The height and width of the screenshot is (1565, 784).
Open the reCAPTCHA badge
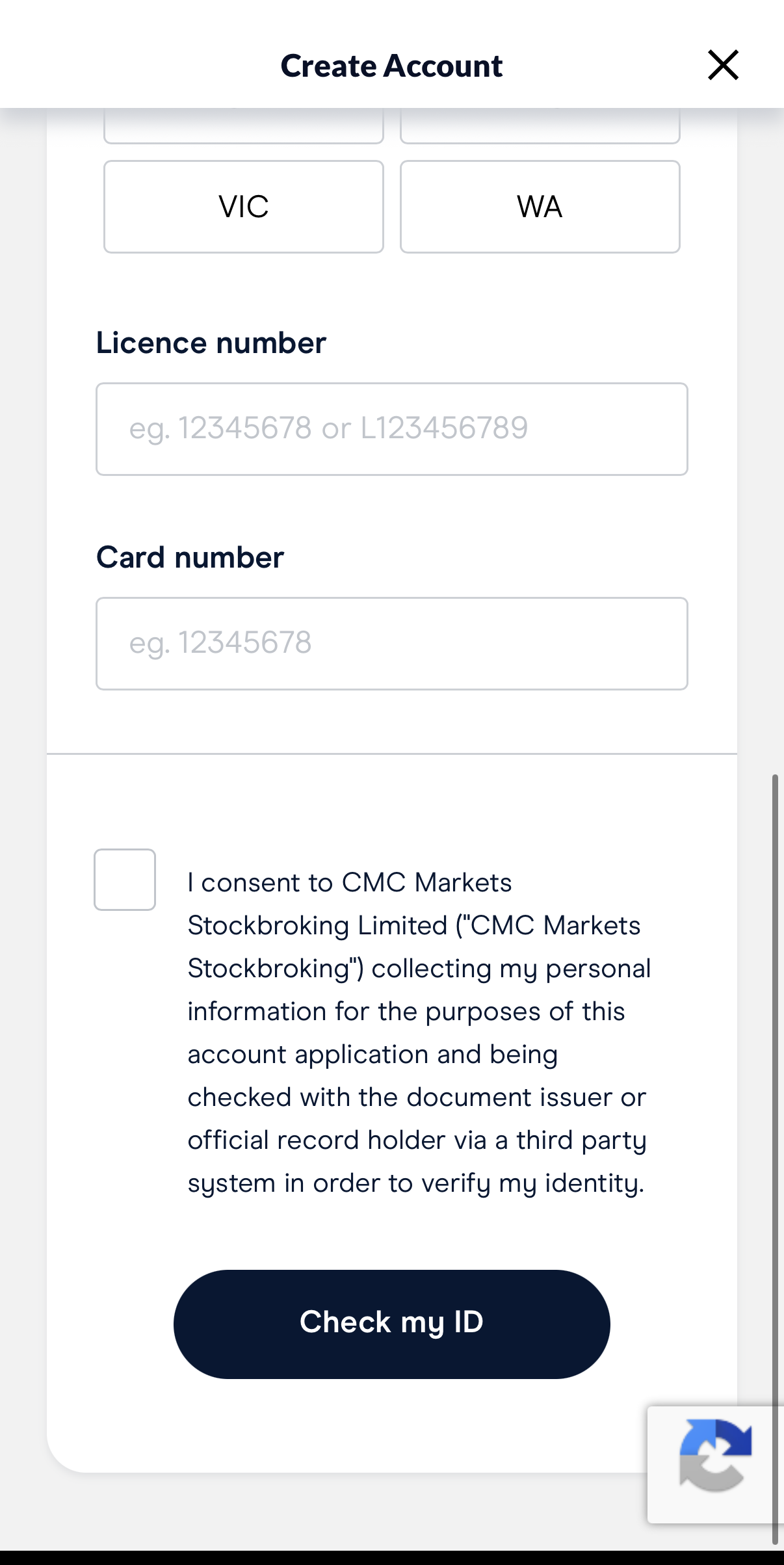[x=715, y=1464]
